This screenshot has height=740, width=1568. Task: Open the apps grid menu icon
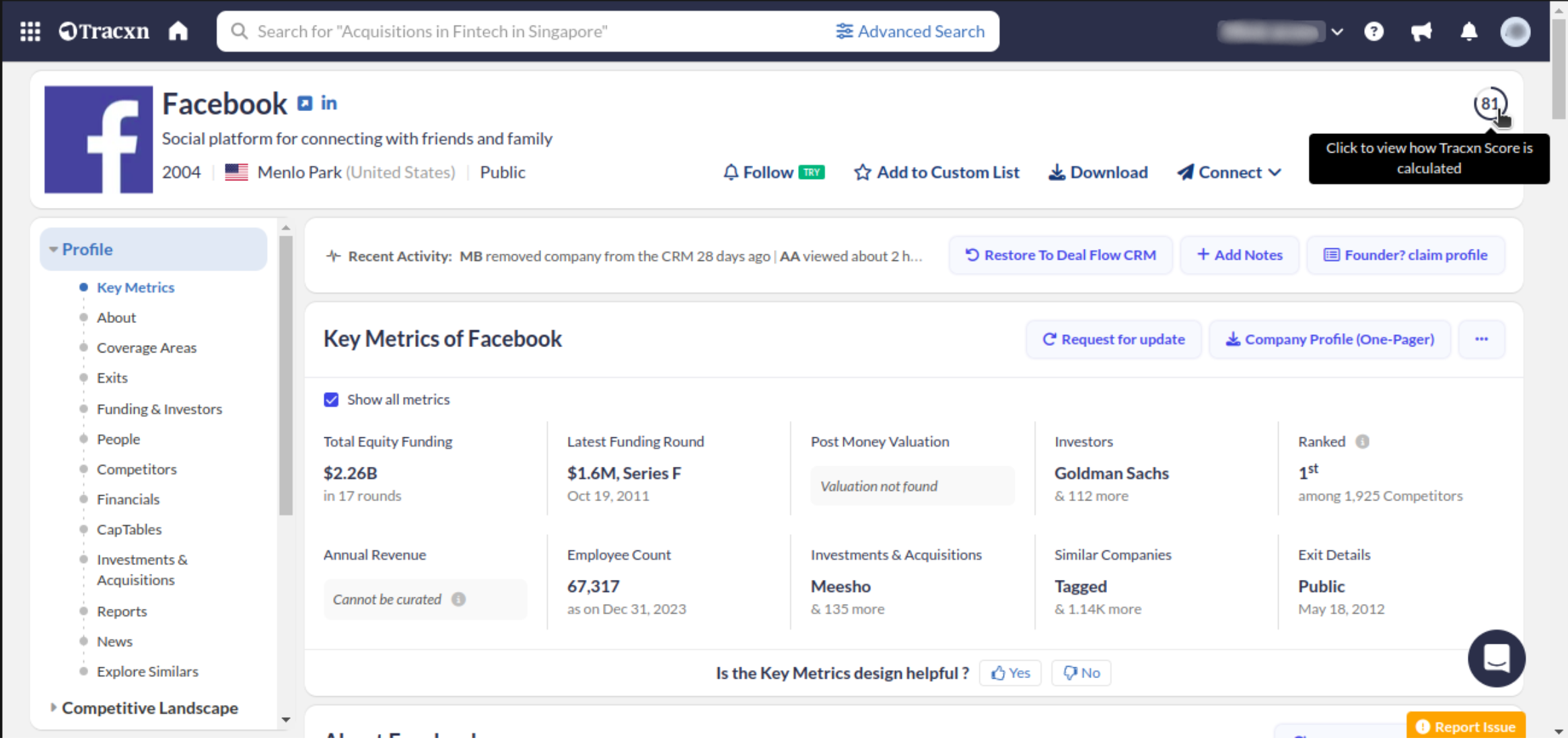pos(30,32)
